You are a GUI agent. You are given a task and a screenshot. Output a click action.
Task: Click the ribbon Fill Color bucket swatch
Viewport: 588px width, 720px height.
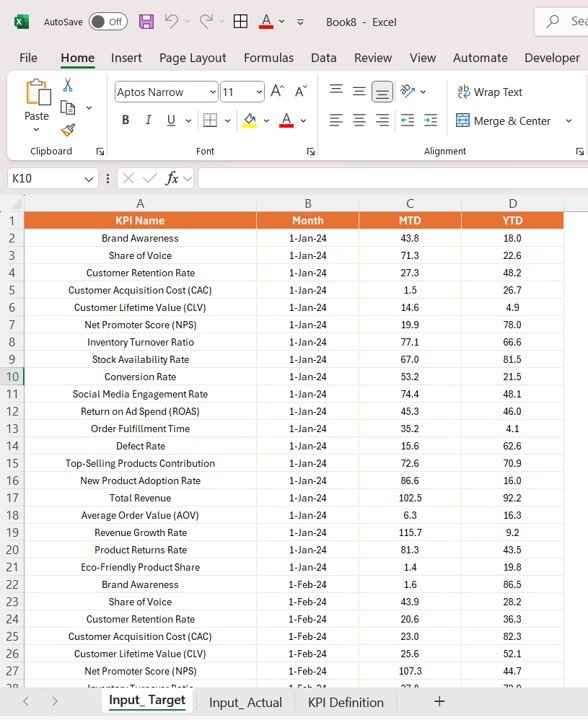pyautogui.click(x=250, y=120)
